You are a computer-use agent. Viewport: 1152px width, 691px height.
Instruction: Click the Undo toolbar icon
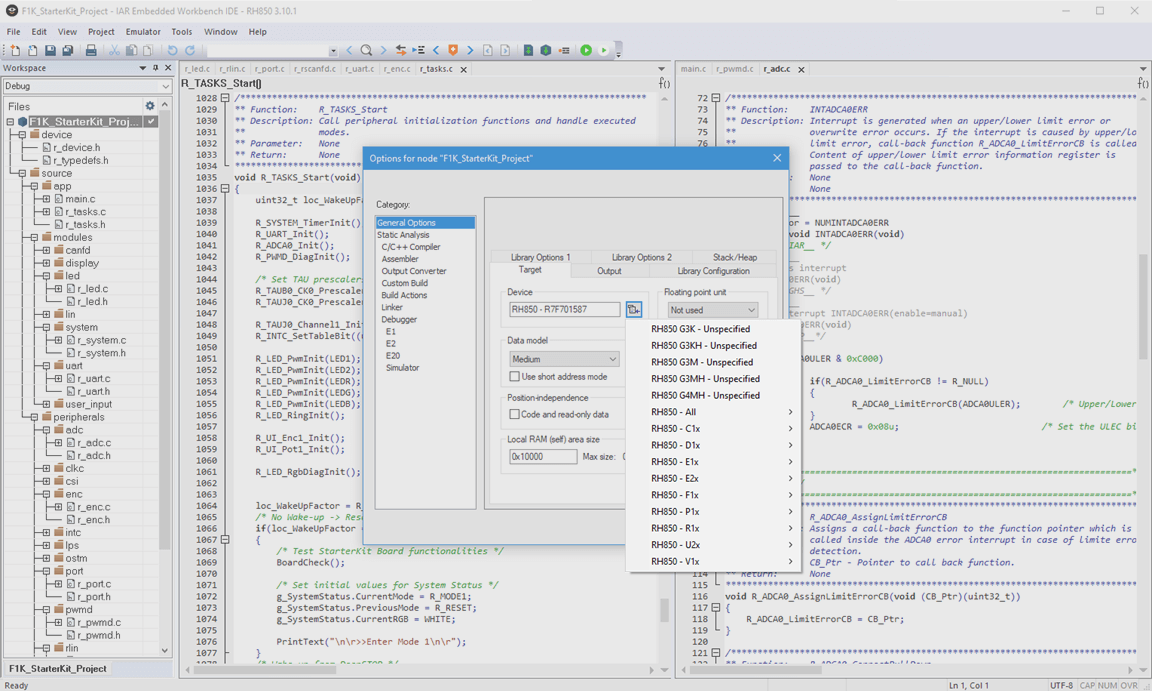(172, 50)
